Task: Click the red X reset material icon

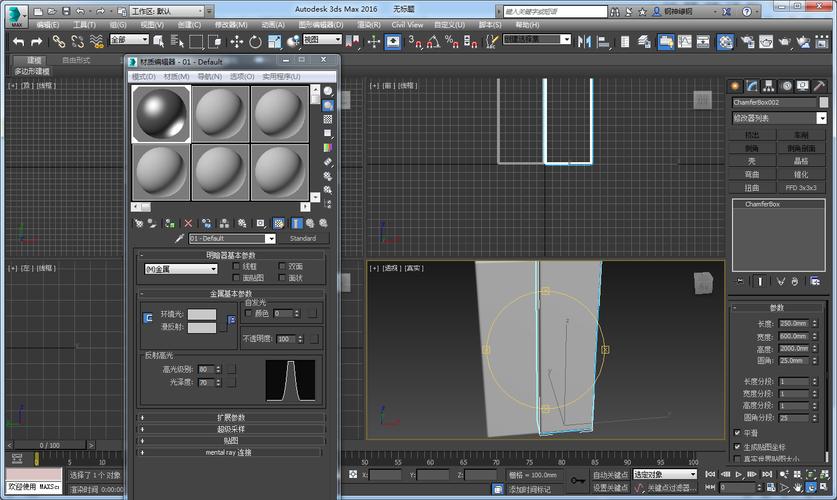Action: [188, 223]
